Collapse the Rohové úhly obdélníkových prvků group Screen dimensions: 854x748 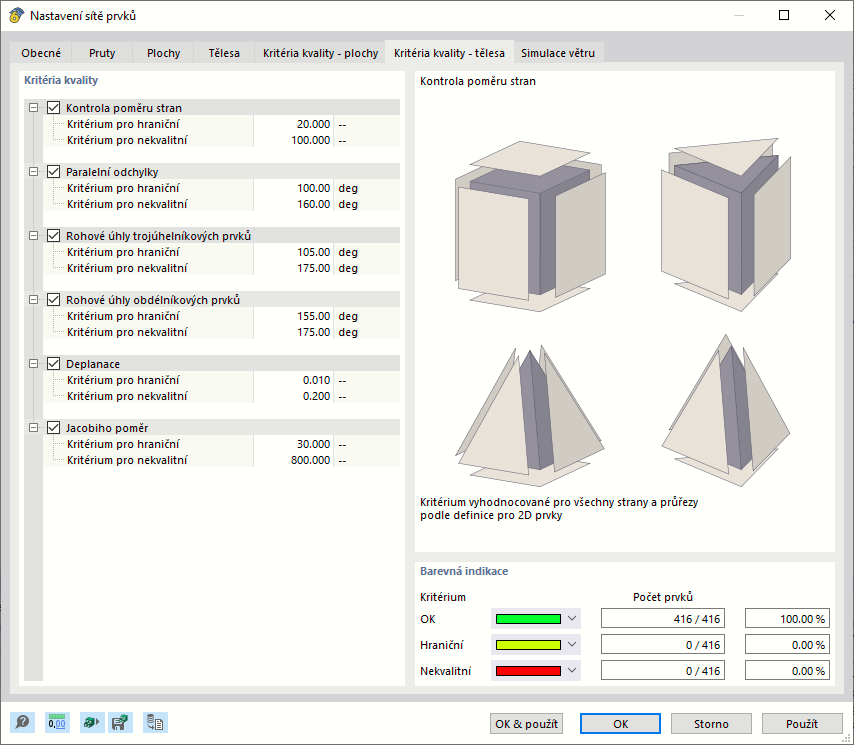[34, 300]
